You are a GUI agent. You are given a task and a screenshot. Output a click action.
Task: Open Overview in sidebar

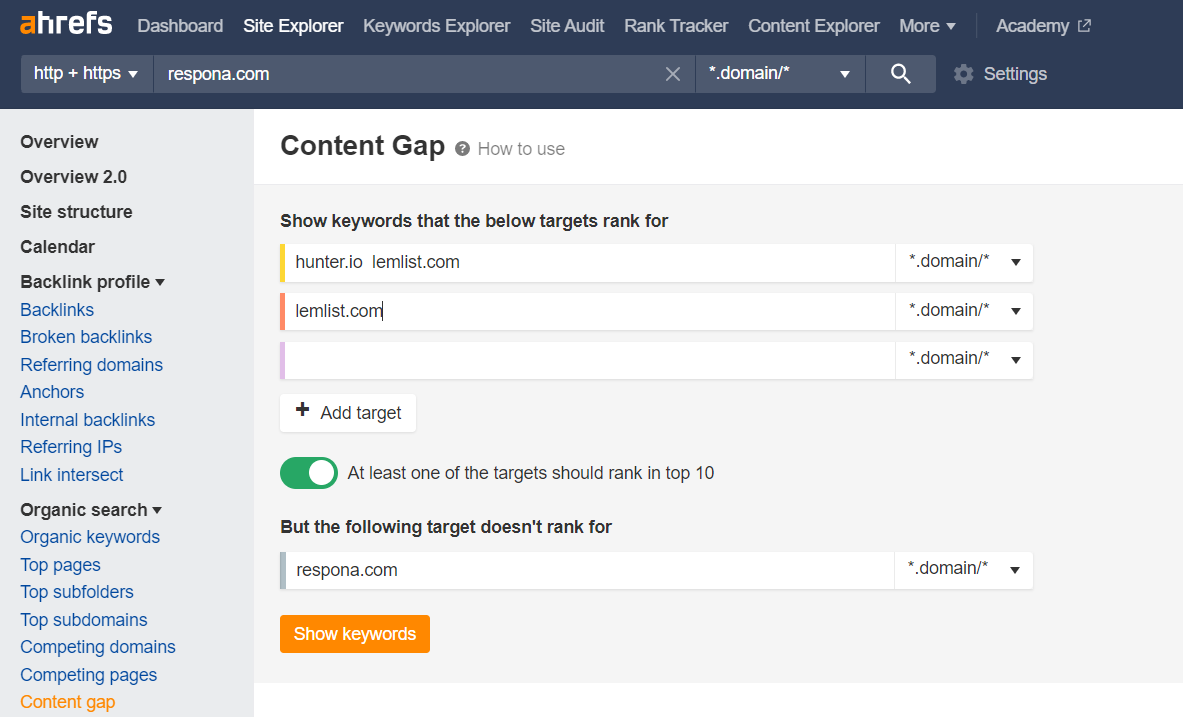(60, 142)
